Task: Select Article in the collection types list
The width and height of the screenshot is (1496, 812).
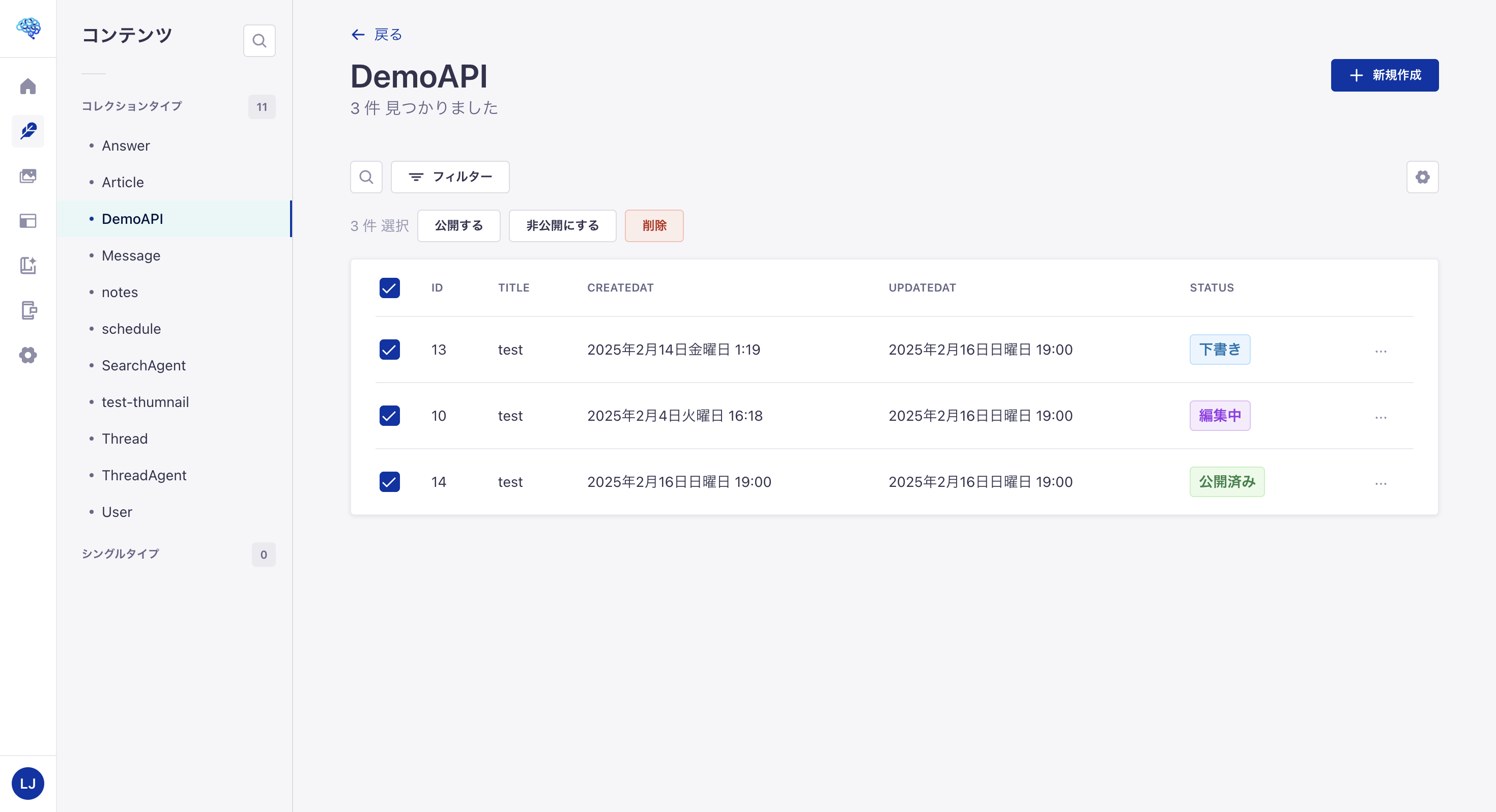Action: (x=123, y=182)
